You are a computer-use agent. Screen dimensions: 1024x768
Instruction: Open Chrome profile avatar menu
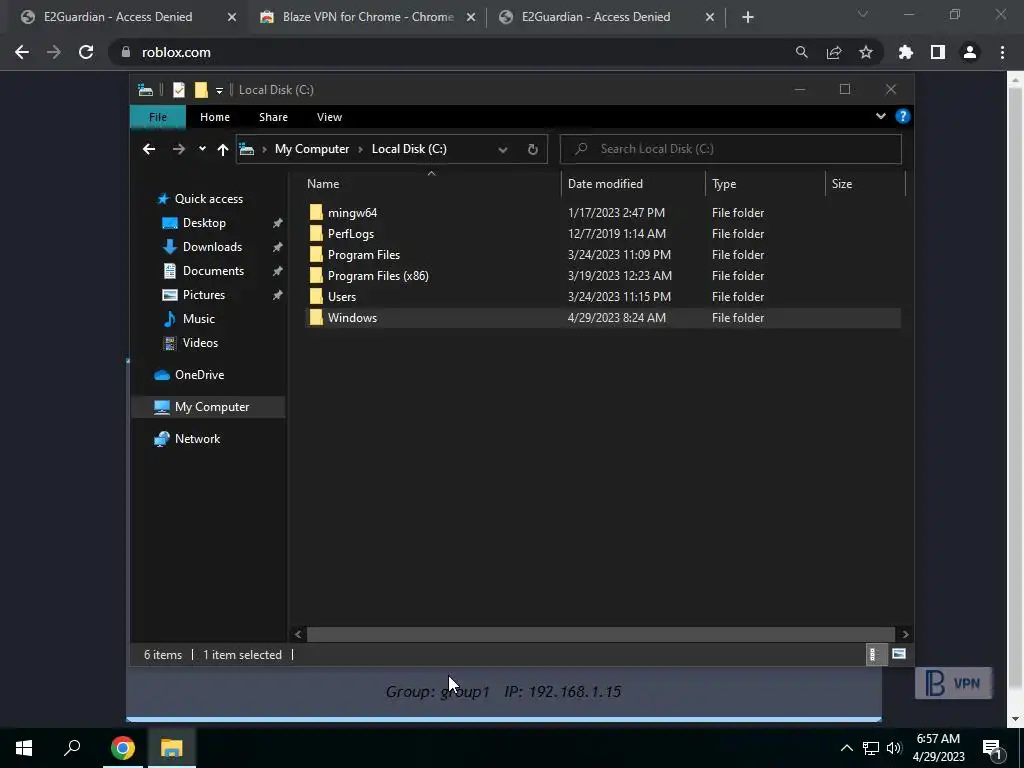point(970,52)
